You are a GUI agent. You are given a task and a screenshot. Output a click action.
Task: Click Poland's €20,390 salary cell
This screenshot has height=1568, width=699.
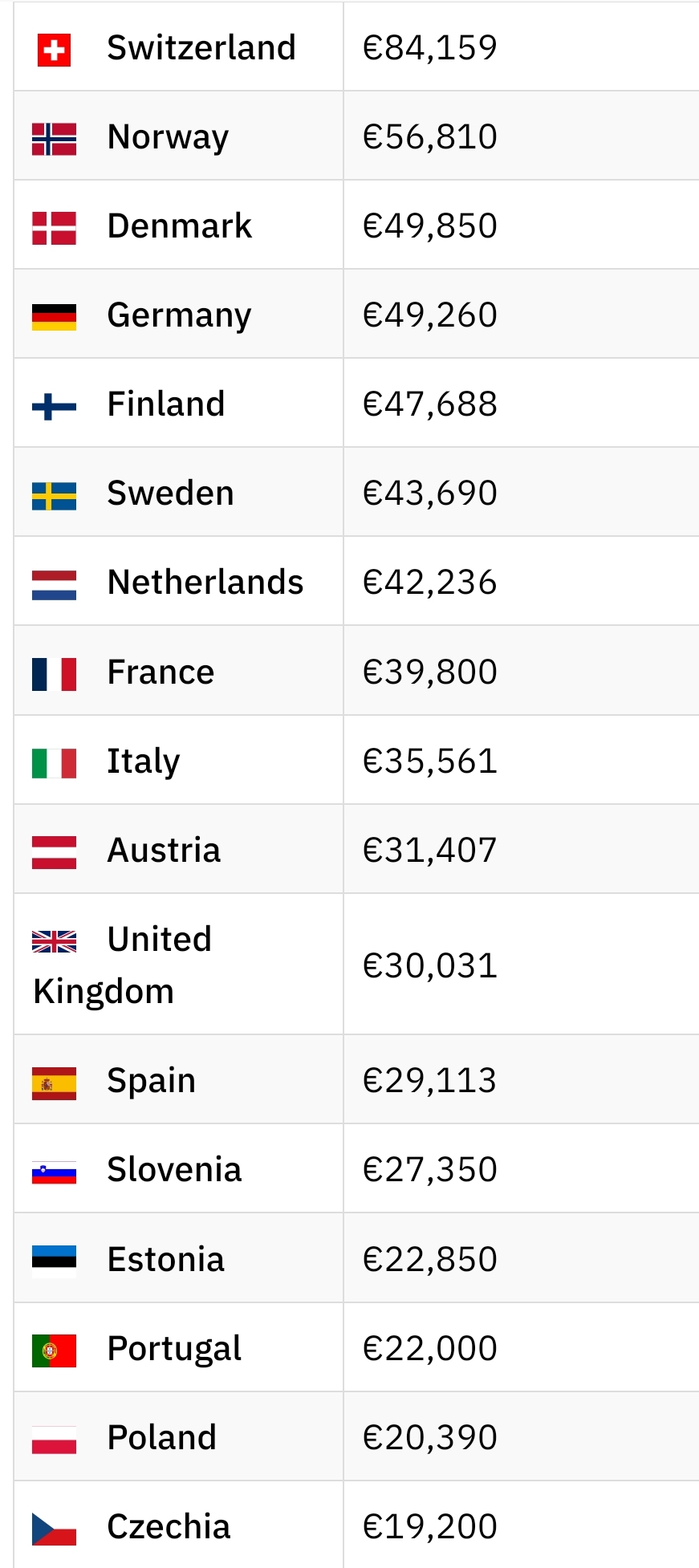(430, 1437)
